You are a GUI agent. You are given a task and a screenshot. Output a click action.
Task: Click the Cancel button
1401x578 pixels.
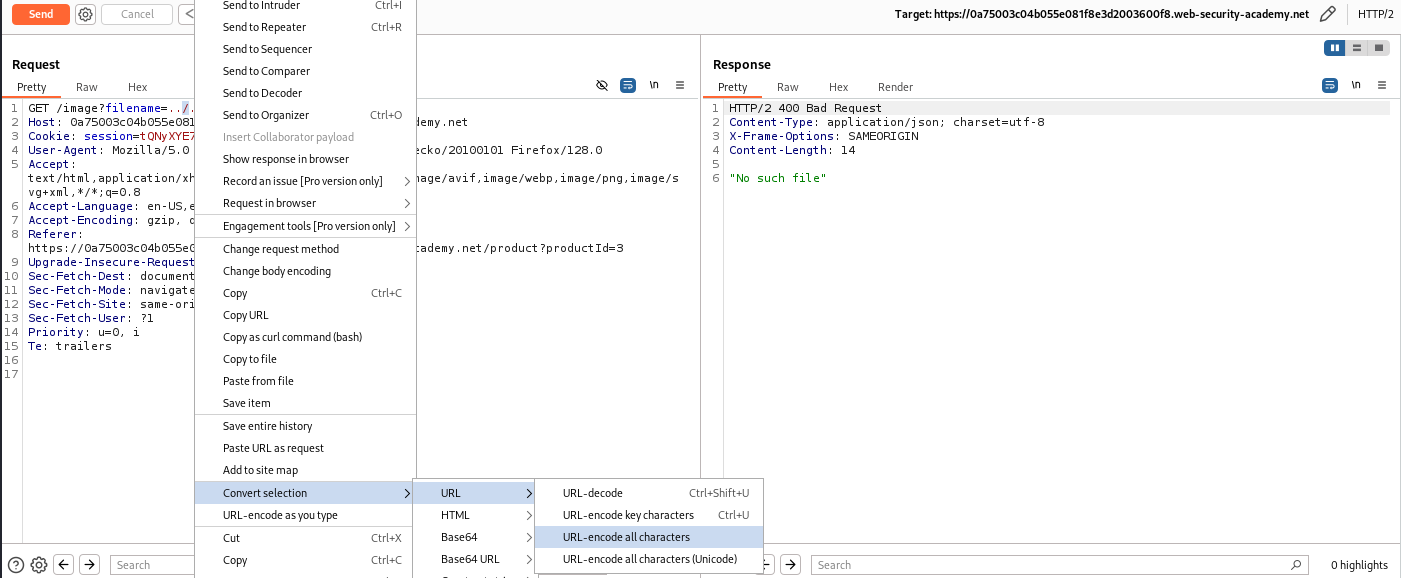click(137, 14)
